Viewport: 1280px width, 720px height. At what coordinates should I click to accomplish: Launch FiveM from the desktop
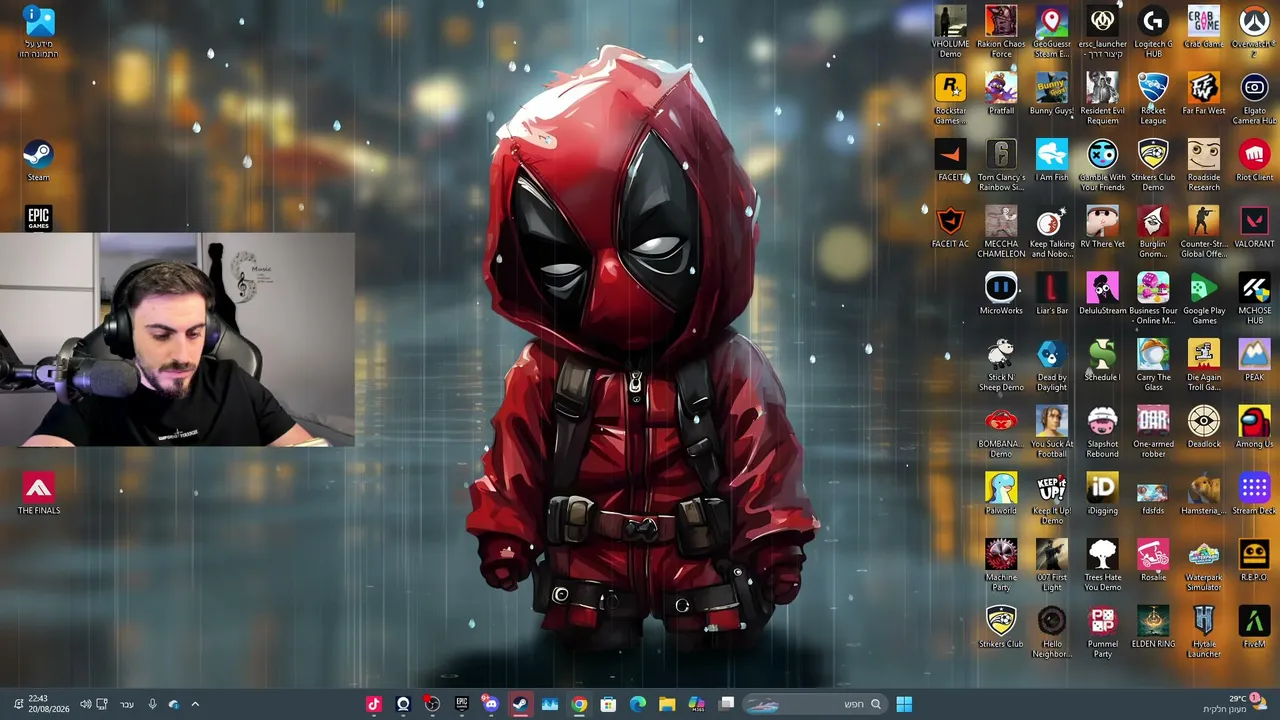click(1254, 627)
